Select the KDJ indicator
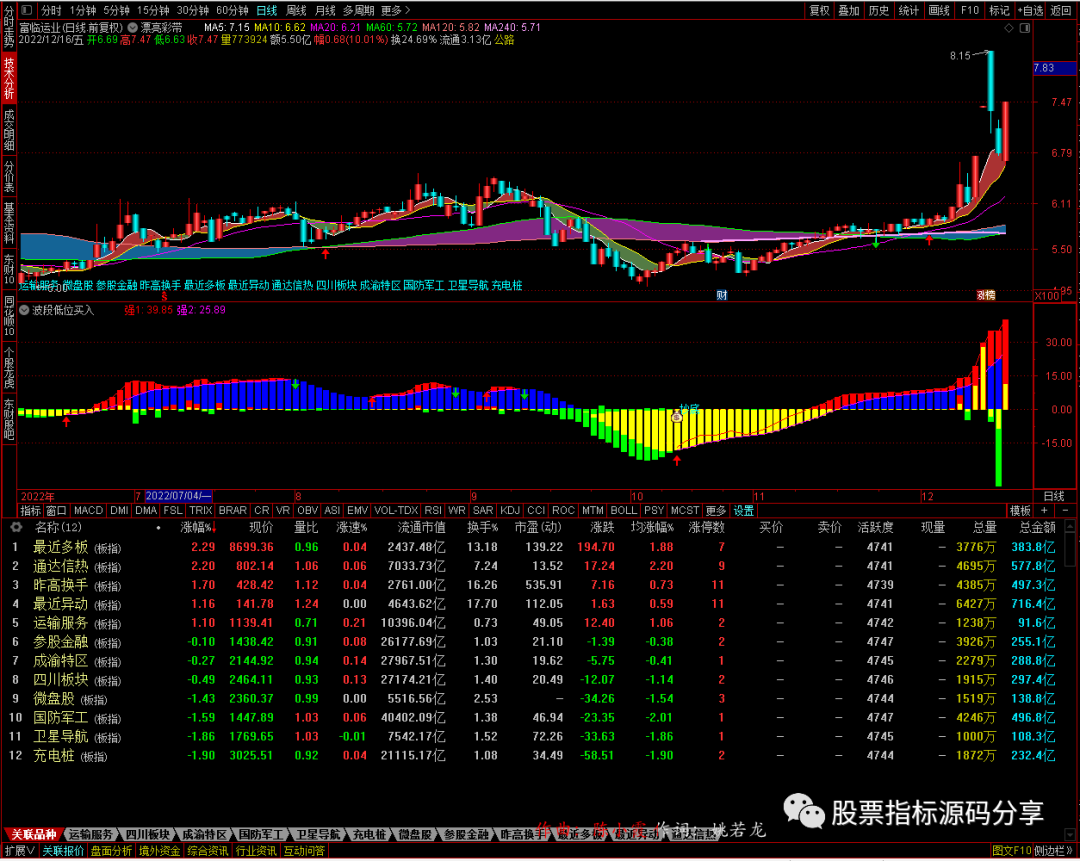 coord(510,510)
